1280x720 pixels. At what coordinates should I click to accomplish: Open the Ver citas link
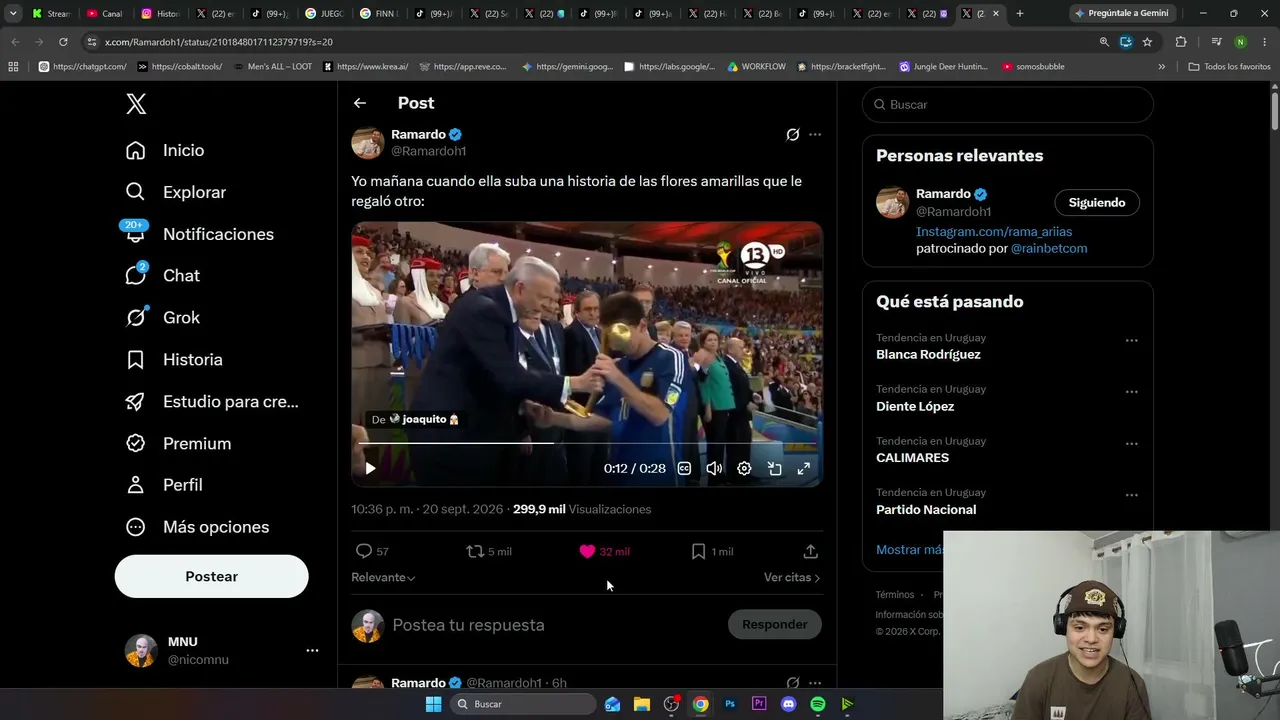point(792,577)
